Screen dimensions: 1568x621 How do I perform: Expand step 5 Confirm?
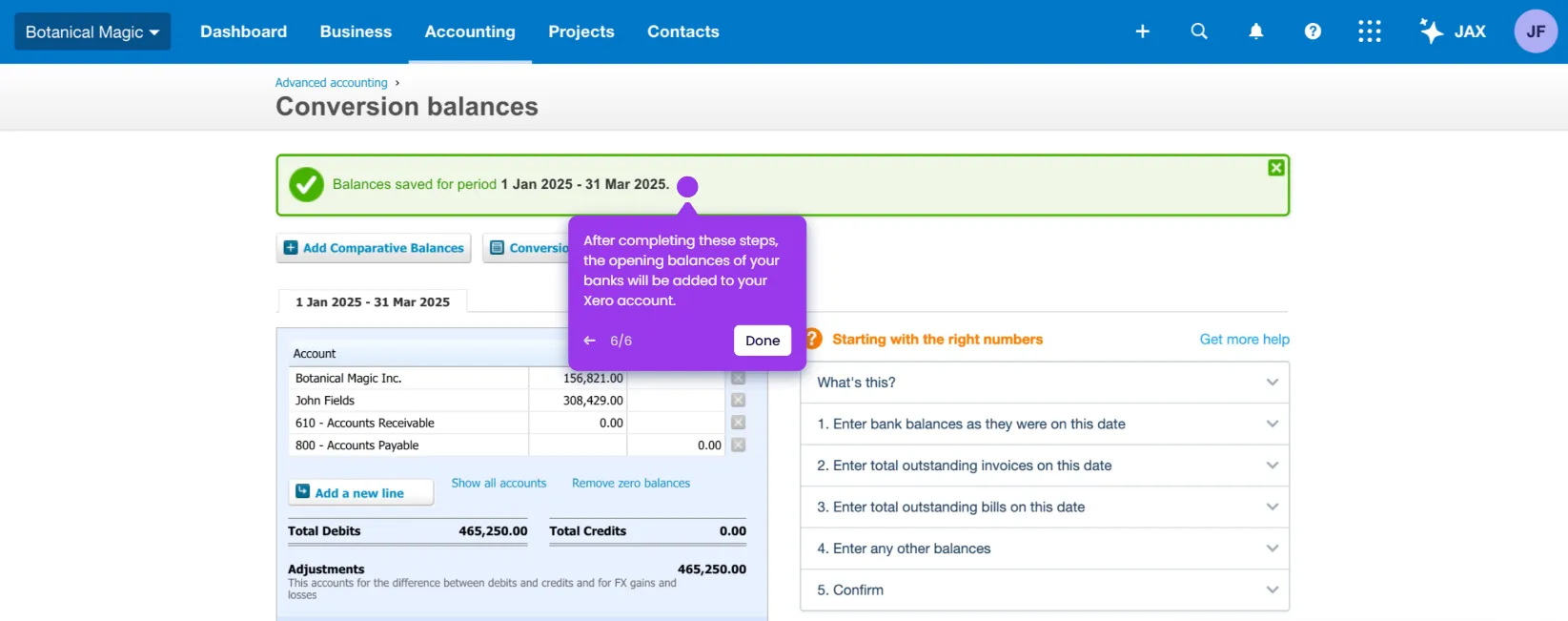point(1045,590)
